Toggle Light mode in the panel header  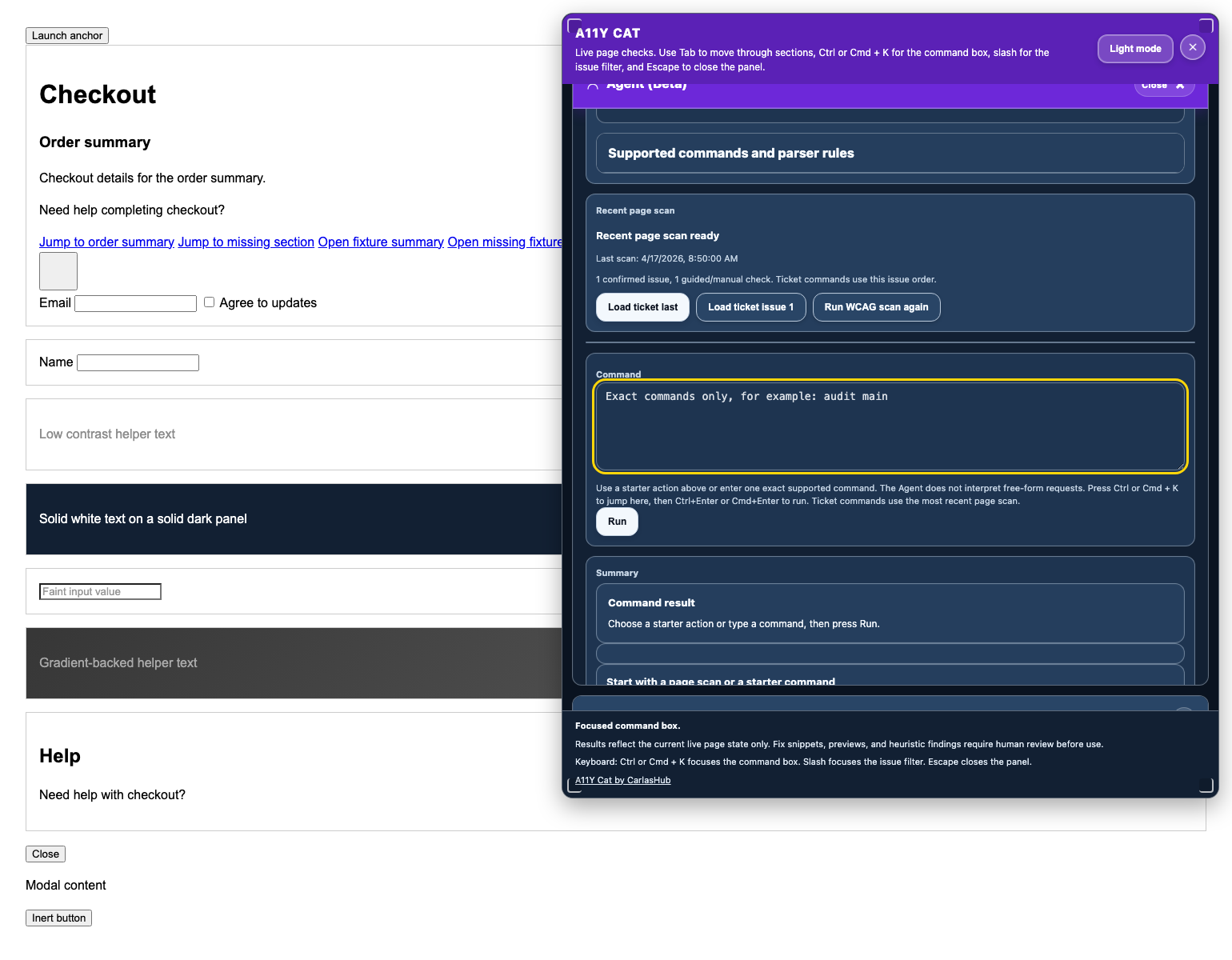point(1134,49)
